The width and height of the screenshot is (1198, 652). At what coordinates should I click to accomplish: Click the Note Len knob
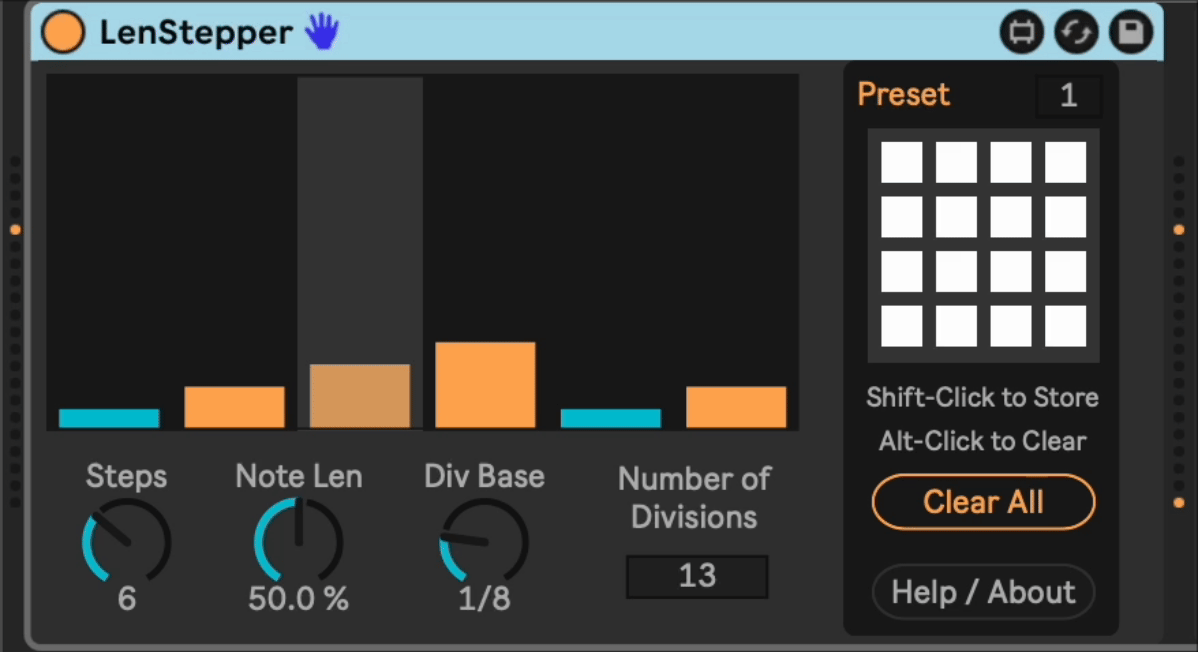coord(298,541)
